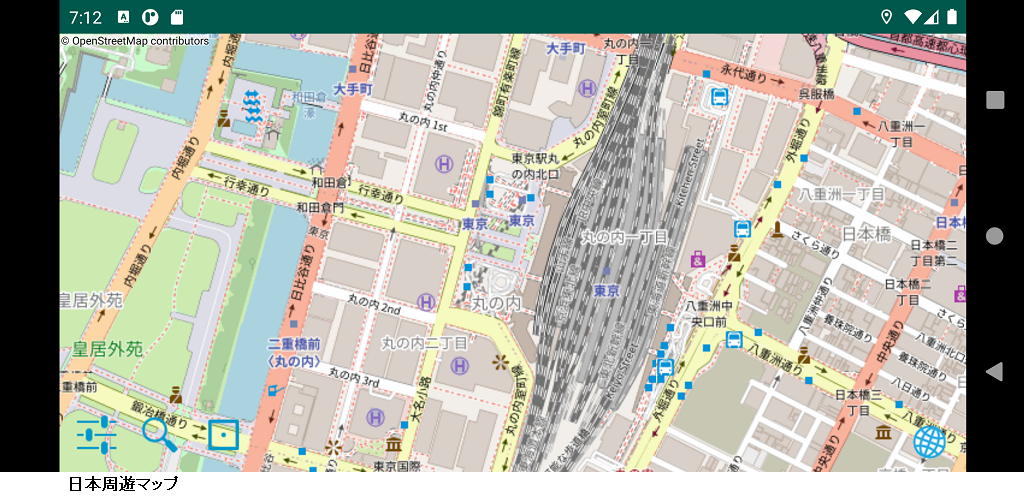Tap the Android home circle button
This screenshot has height=500, width=1024.
[995, 236]
